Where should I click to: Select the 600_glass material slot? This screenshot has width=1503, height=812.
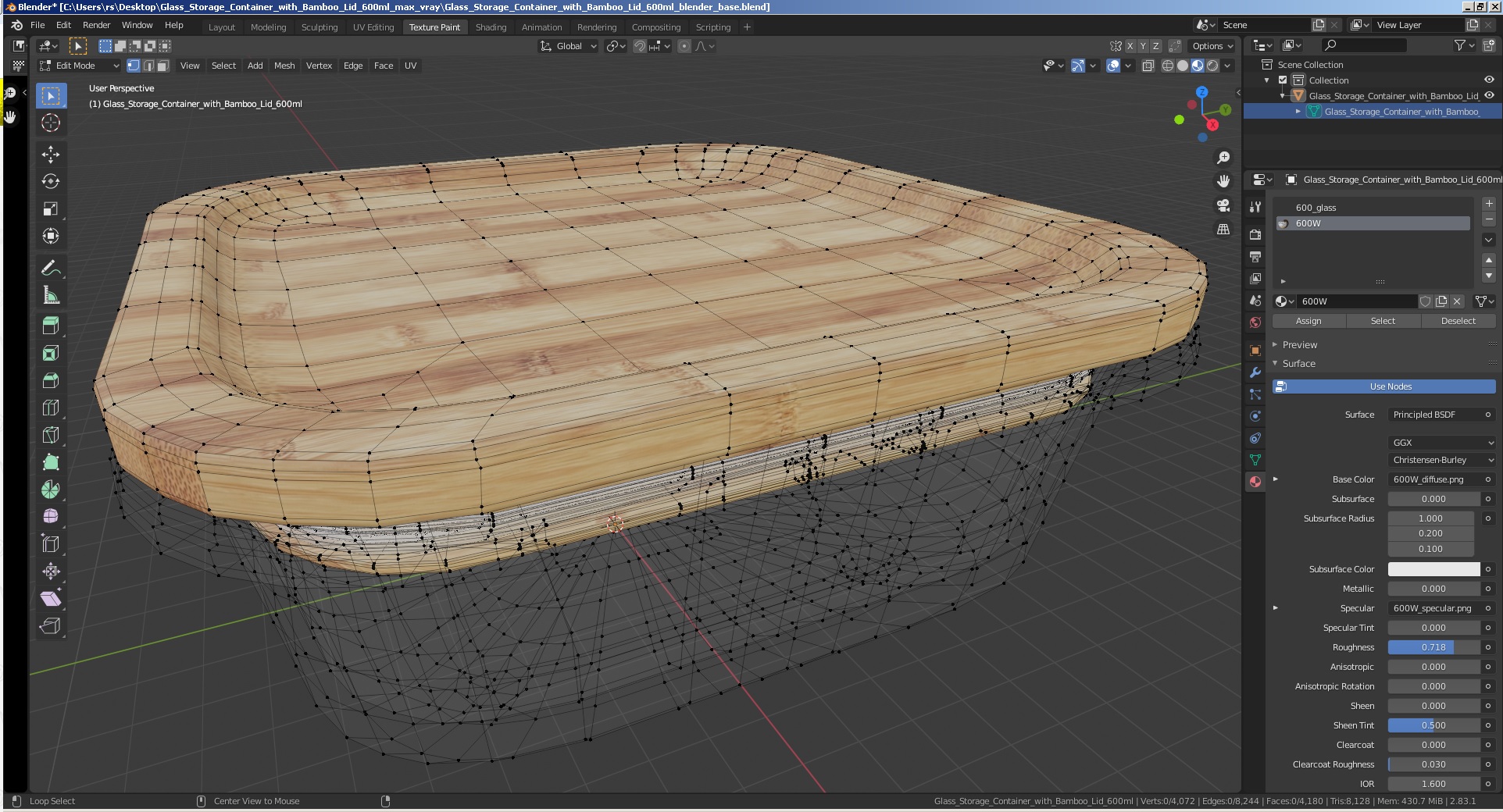coord(1373,208)
